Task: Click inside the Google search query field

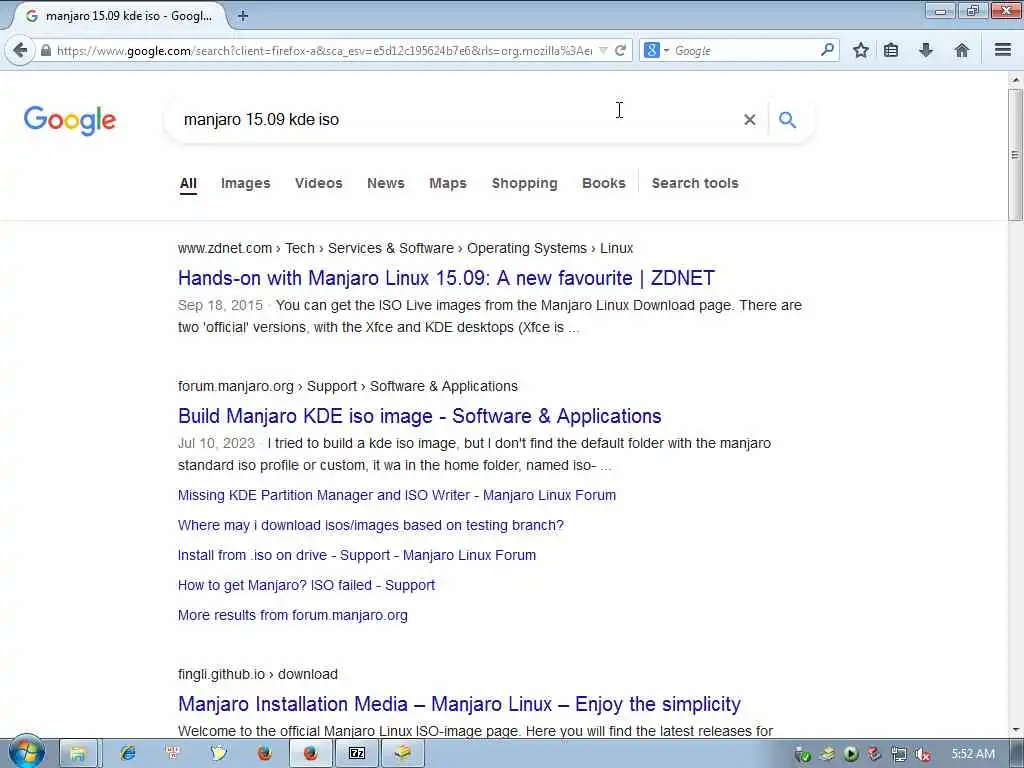Action: tap(457, 120)
